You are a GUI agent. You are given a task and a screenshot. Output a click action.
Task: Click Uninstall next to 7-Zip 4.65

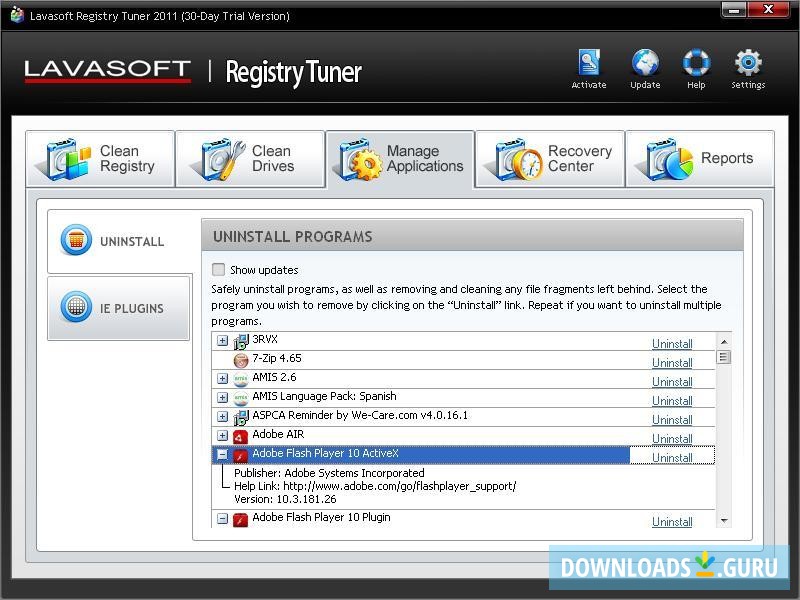click(671, 362)
